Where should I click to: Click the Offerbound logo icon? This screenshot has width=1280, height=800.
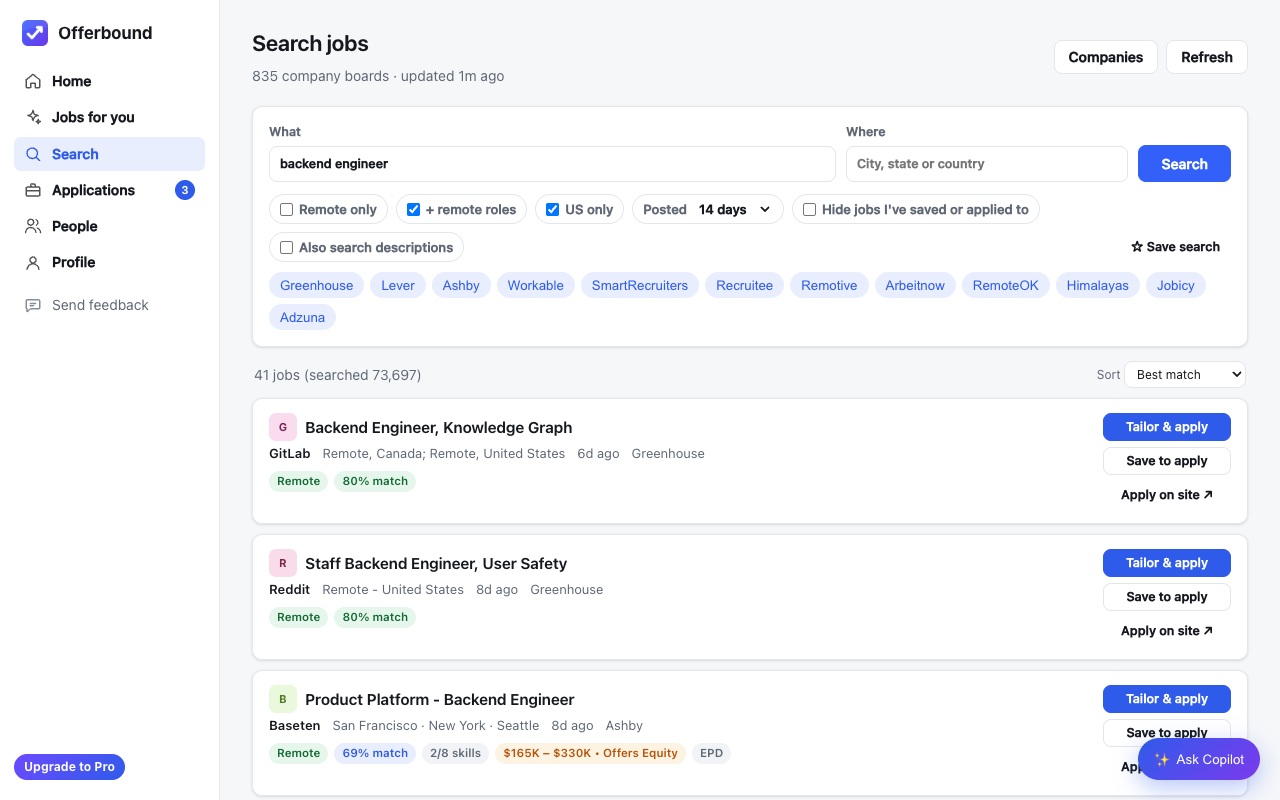(x=35, y=33)
